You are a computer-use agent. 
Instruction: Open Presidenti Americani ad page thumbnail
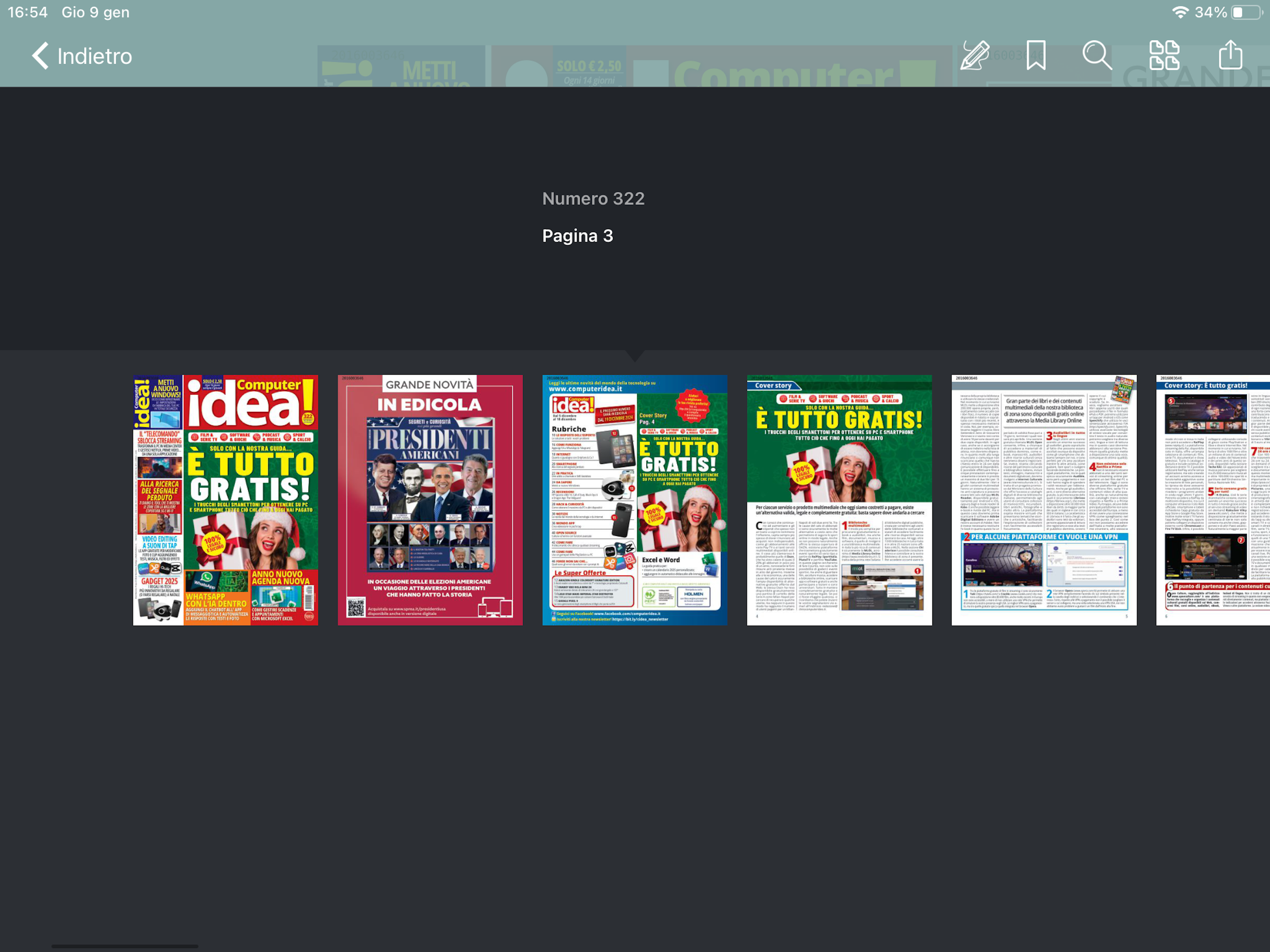click(430, 500)
